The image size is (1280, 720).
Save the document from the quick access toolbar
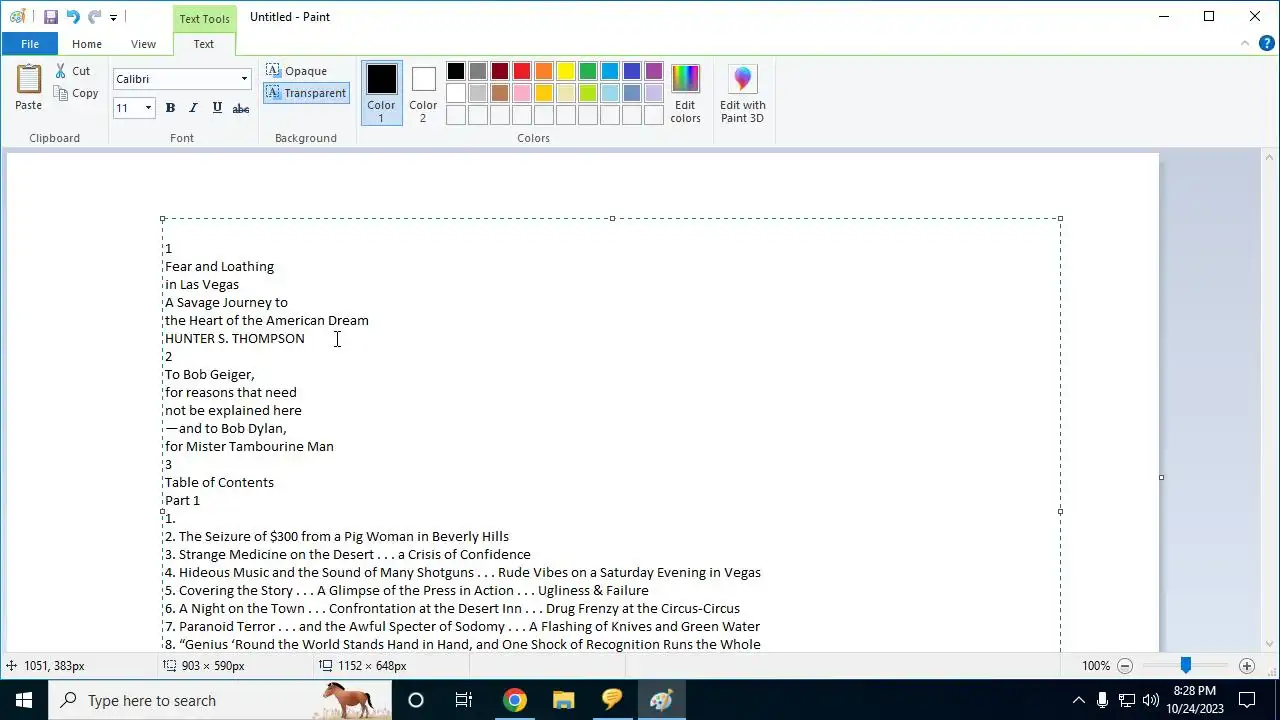[x=50, y=17]
